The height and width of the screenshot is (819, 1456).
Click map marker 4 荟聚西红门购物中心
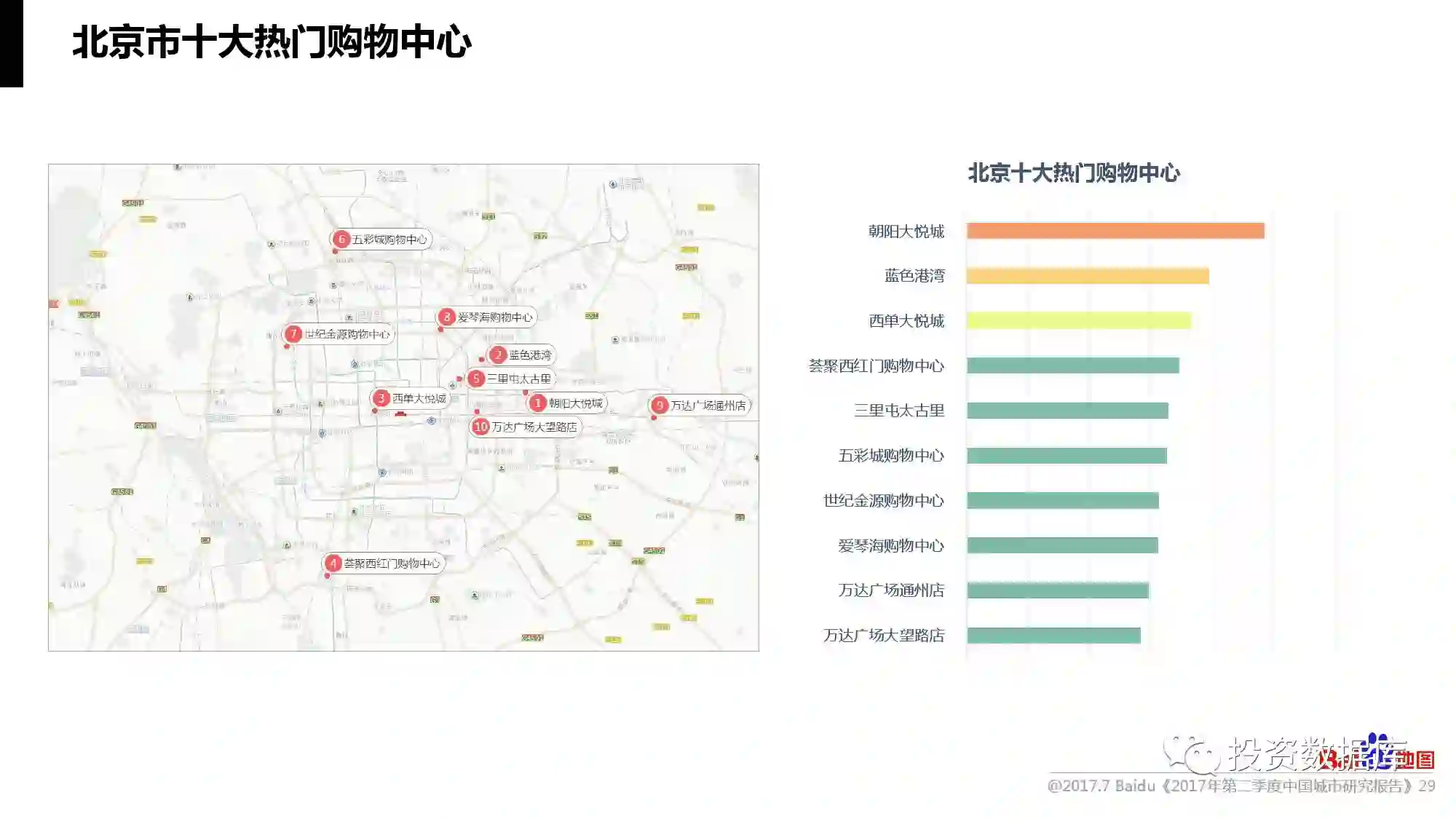[333, 563]
